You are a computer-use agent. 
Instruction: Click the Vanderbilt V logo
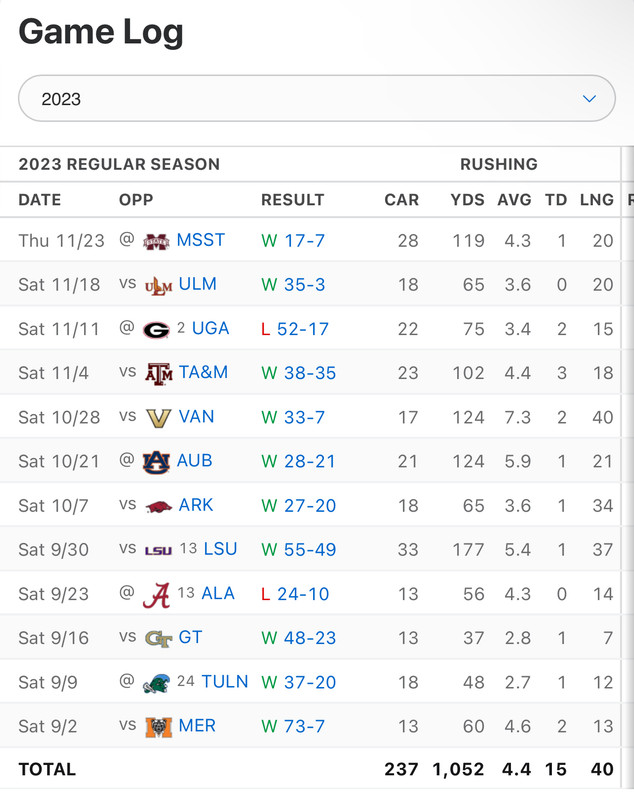(158, 417)
